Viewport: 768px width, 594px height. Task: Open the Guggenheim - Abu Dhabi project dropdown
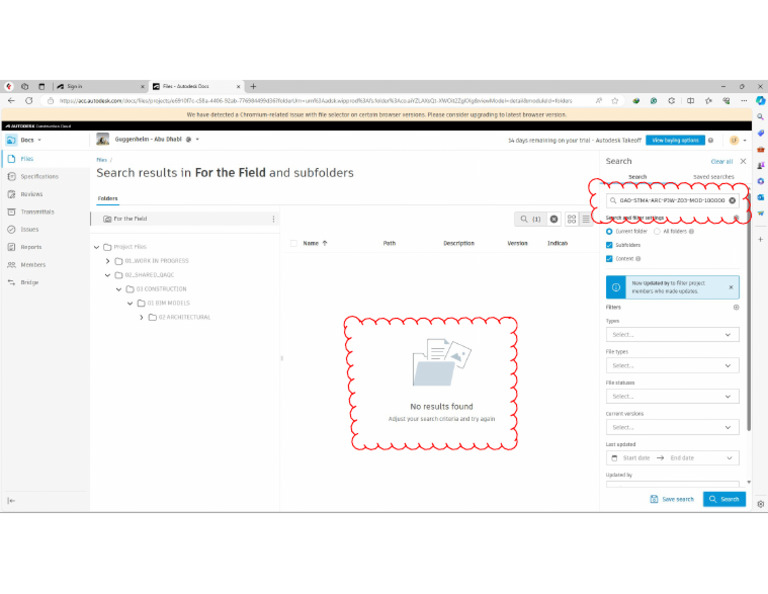click(197, 139)
